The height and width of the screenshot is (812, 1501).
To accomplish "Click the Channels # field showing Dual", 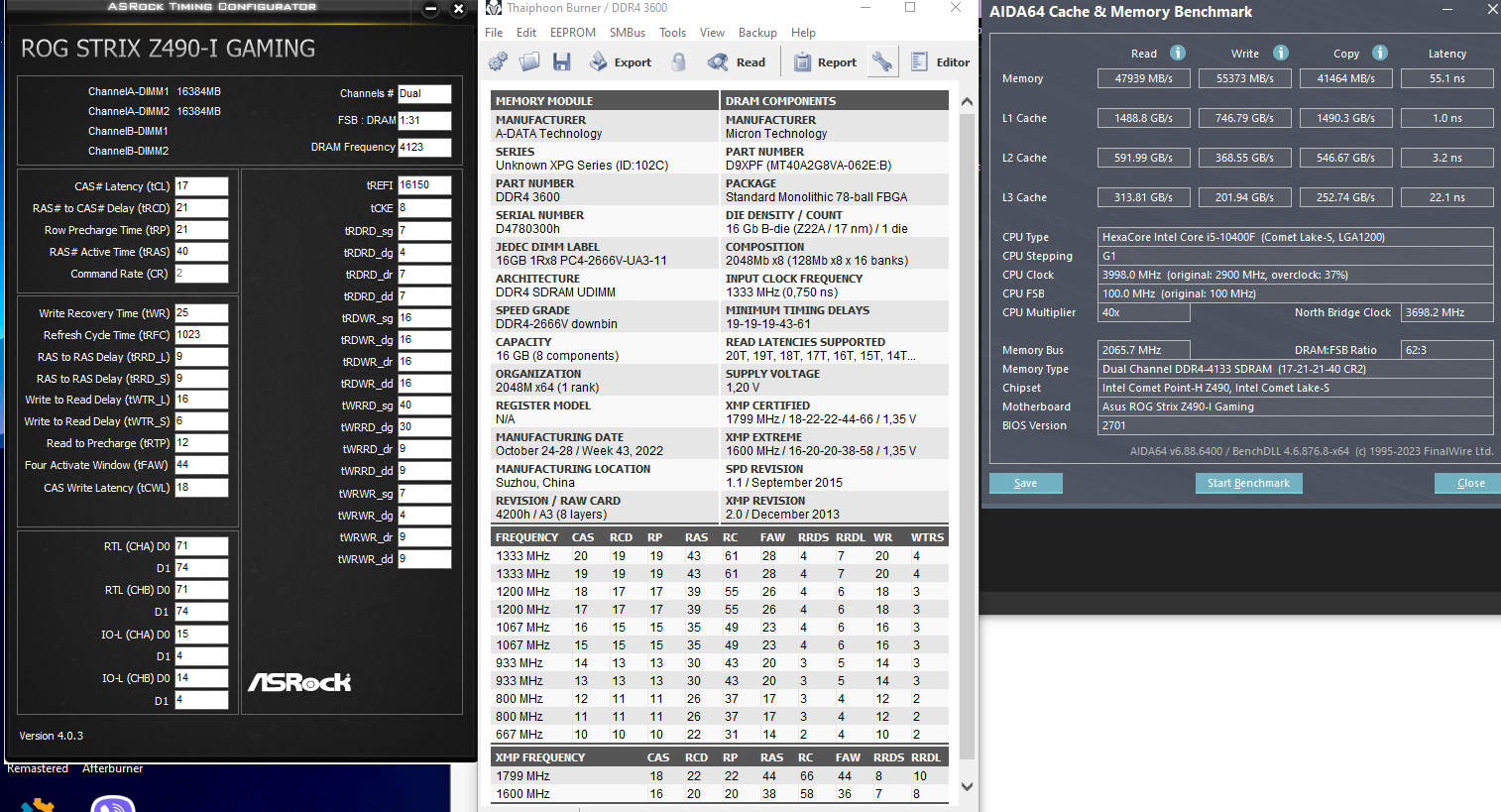I will pyautogui.click(x=424, y=94).
